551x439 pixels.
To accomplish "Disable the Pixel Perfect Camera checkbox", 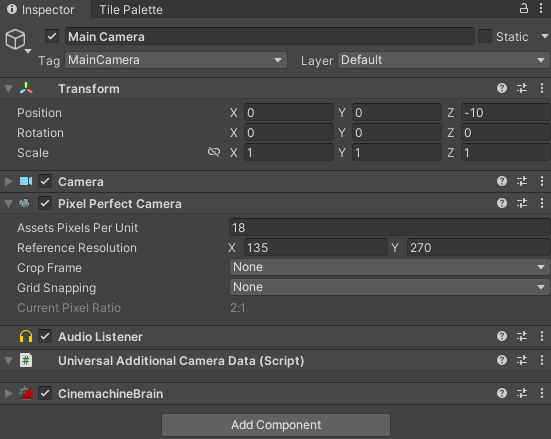I will coord(45,203).
